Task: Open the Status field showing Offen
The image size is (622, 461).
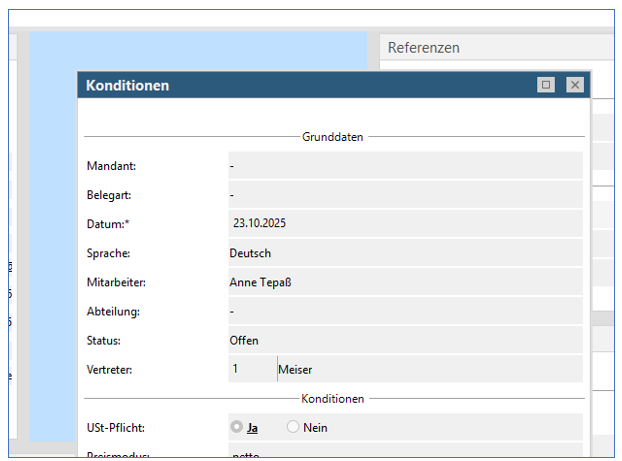Action: tap(405, 340)
